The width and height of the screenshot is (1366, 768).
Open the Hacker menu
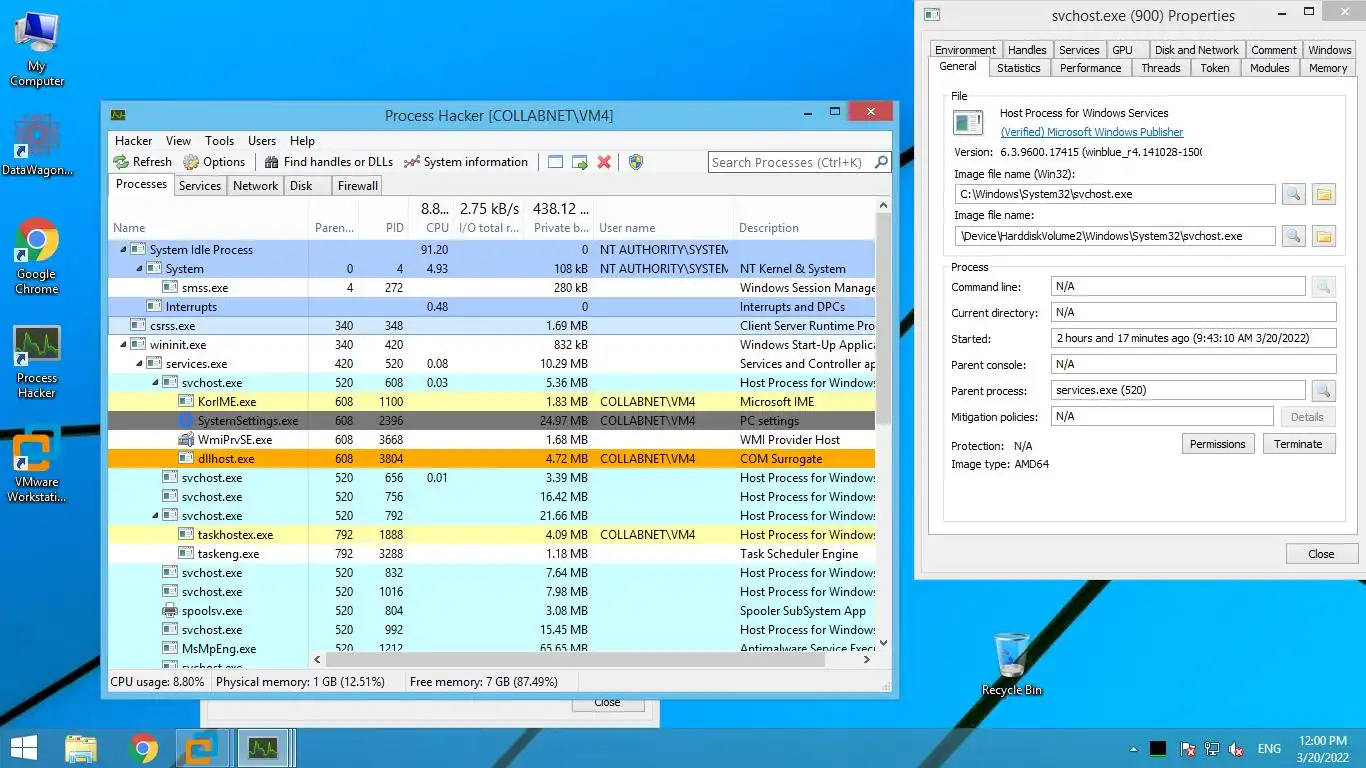(133, 141)
